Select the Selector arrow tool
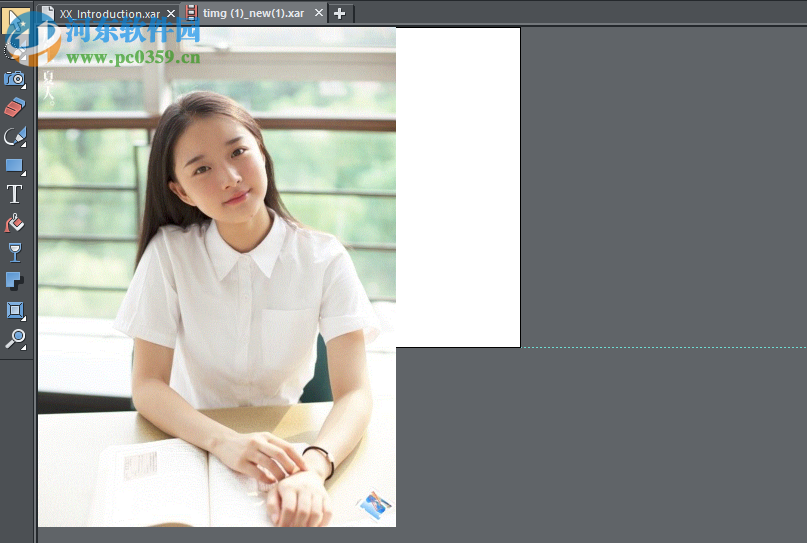The width and height of the screenshot is (807, 543). tap(14, 21)
